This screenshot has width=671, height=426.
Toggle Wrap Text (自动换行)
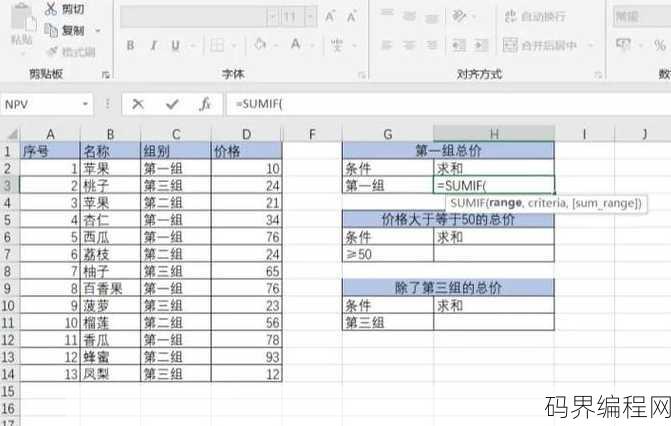[535, 16]
